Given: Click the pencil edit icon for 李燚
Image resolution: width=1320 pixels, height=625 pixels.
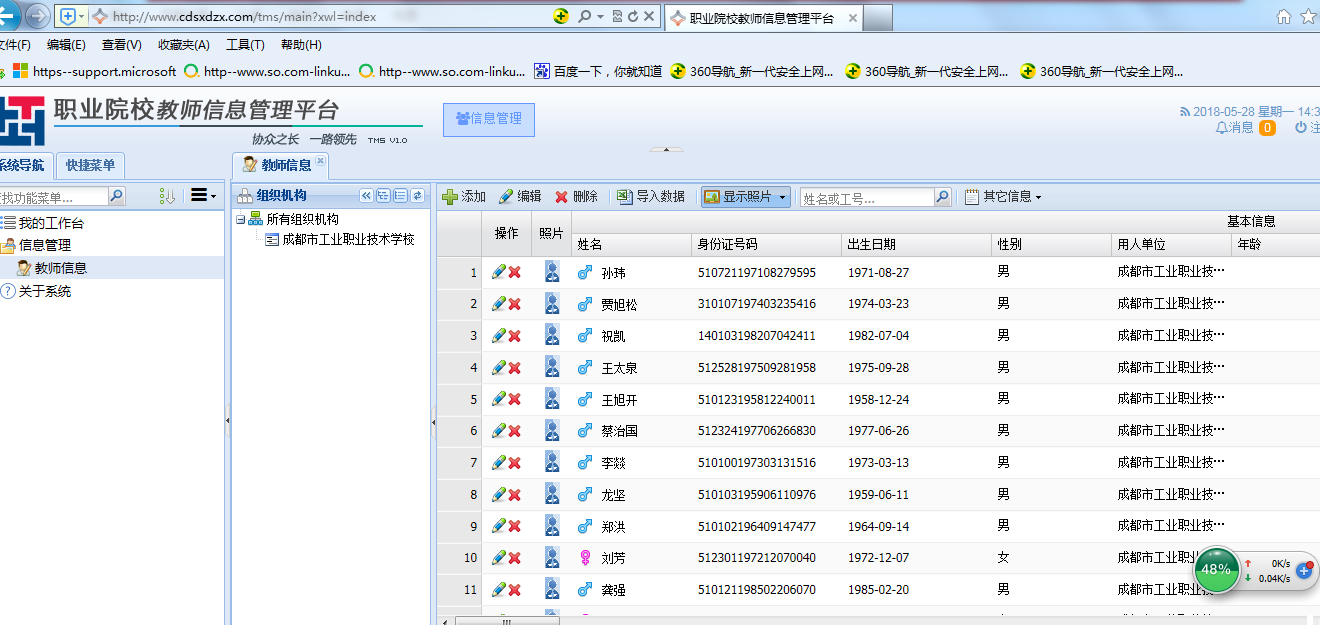Looking at the screenshot, I should pos(498,462).
